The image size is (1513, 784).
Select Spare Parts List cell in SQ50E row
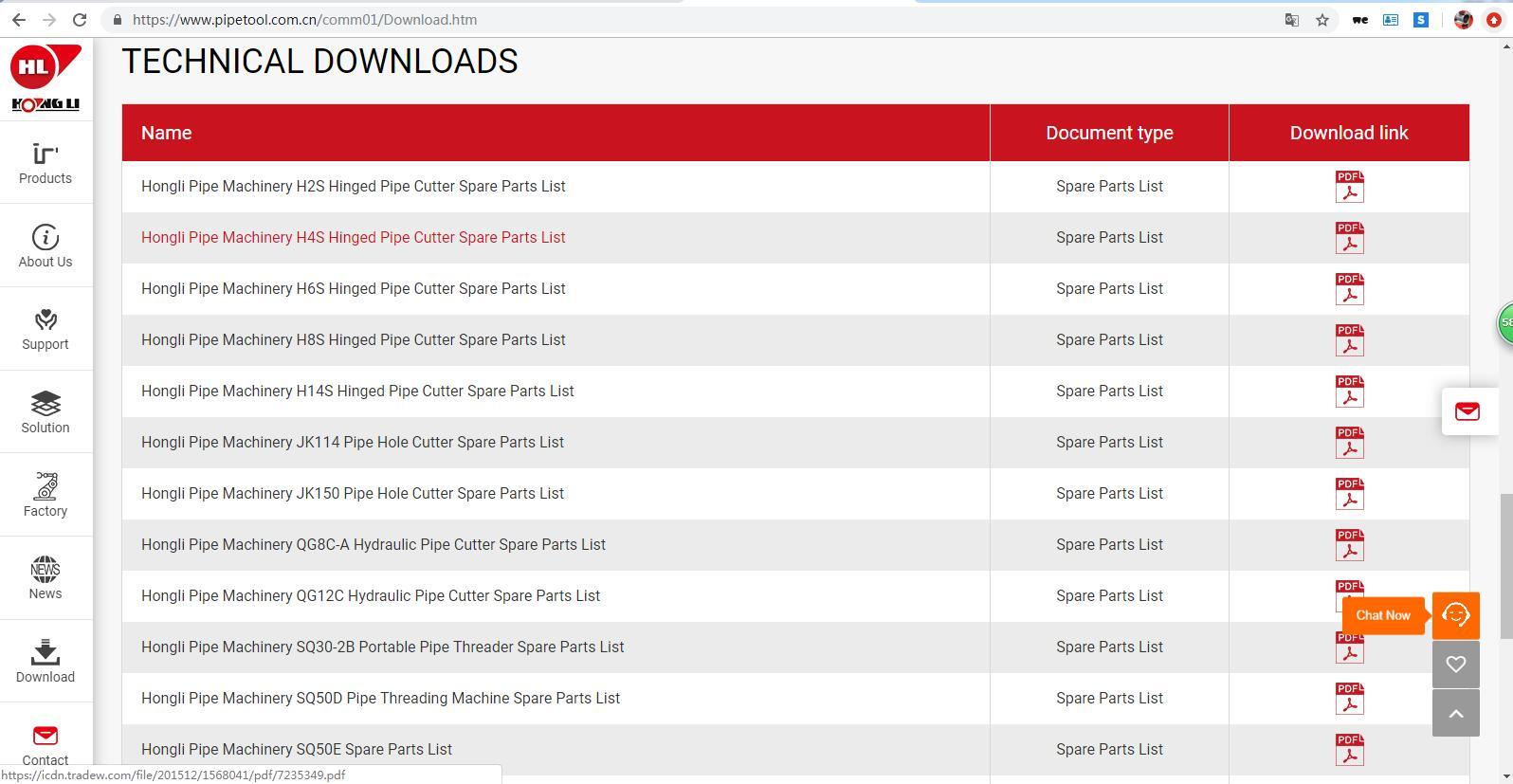pyautogui.click(x=1109, y=750)
